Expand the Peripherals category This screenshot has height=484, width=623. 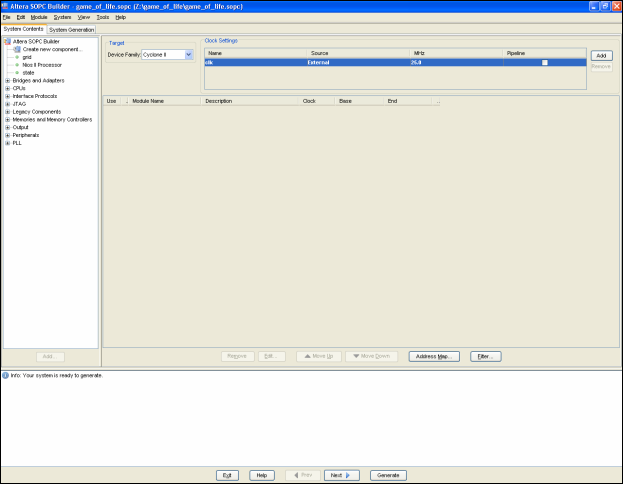click(x=8, y=135)
